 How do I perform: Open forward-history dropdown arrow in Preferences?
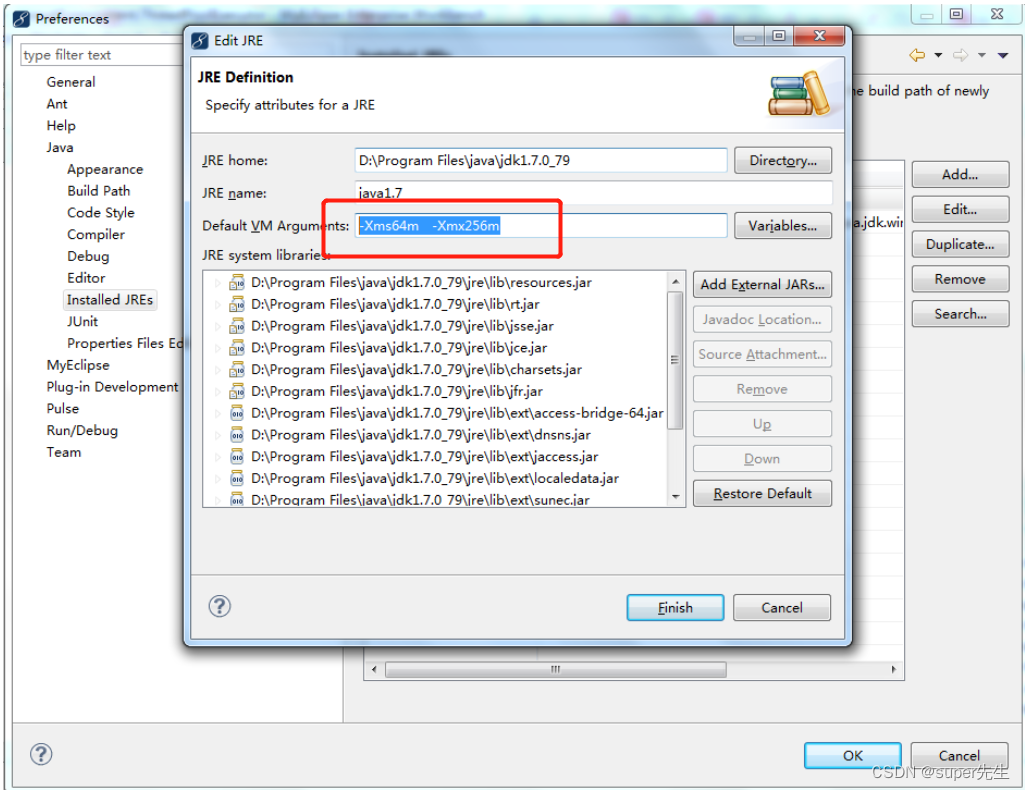coord(981,56)
